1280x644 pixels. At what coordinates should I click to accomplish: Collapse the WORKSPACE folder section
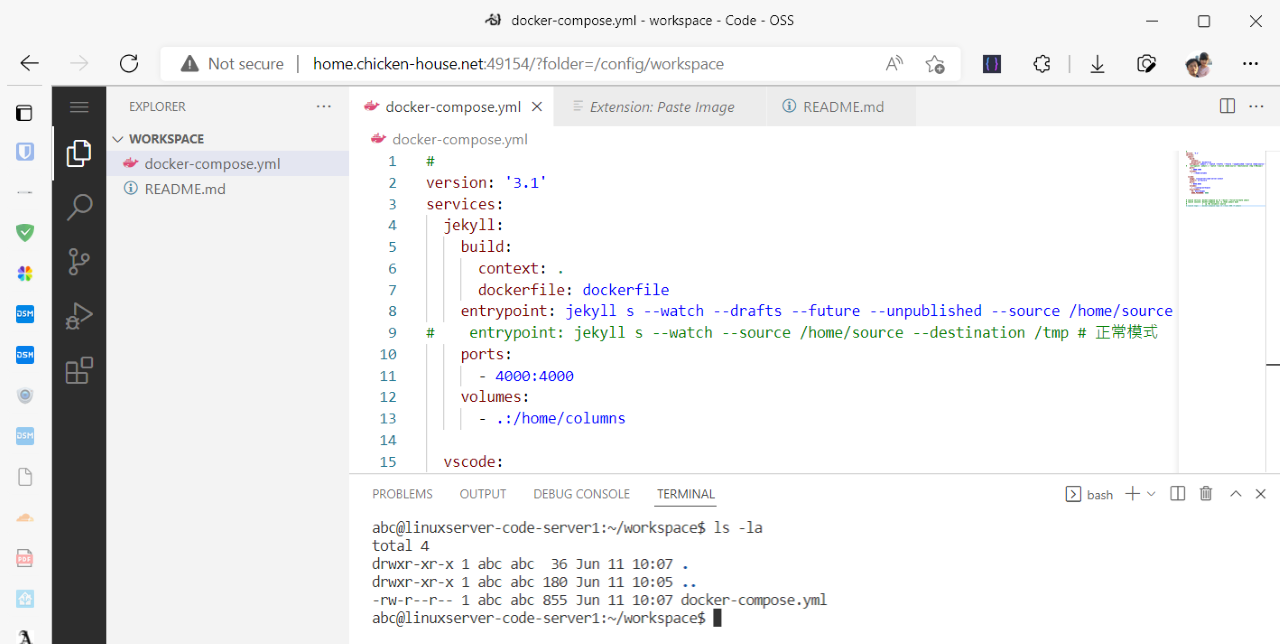point(119,139)
